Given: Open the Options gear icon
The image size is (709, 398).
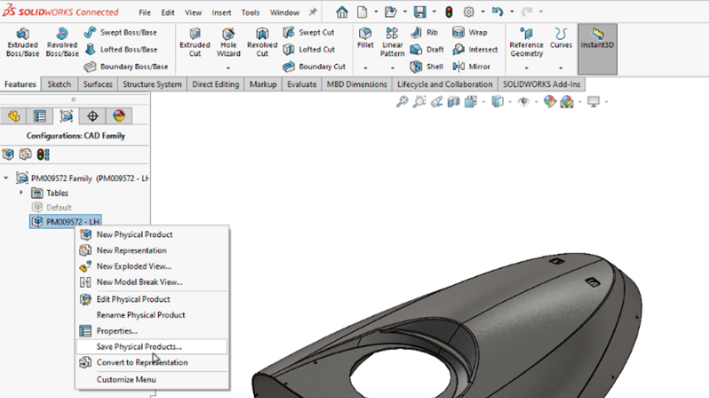Looking at the screenshot, I should coord(469,12).
